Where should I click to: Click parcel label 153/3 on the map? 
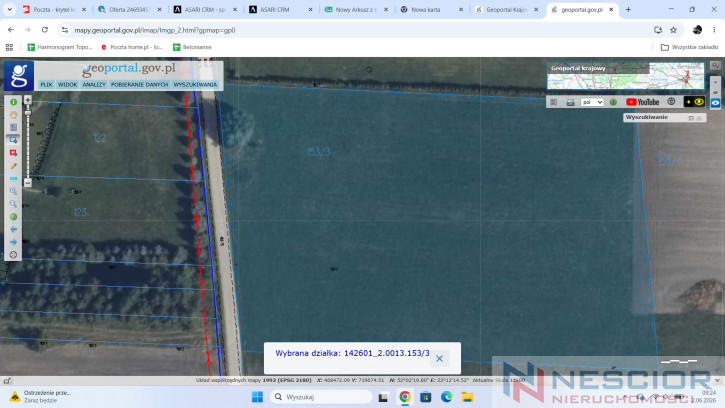(x=319, y=152)
